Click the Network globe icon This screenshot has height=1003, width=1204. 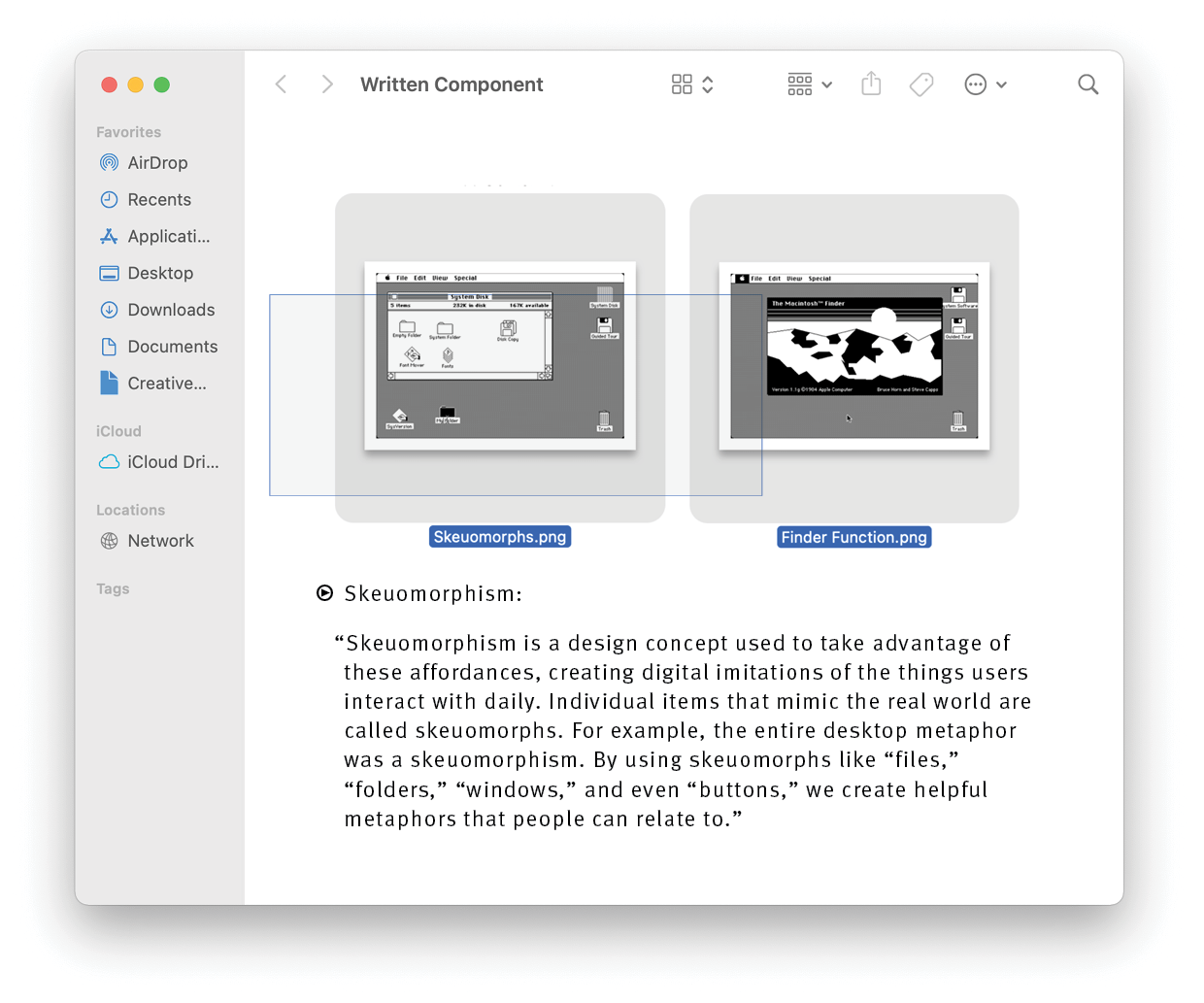point(109,541)
